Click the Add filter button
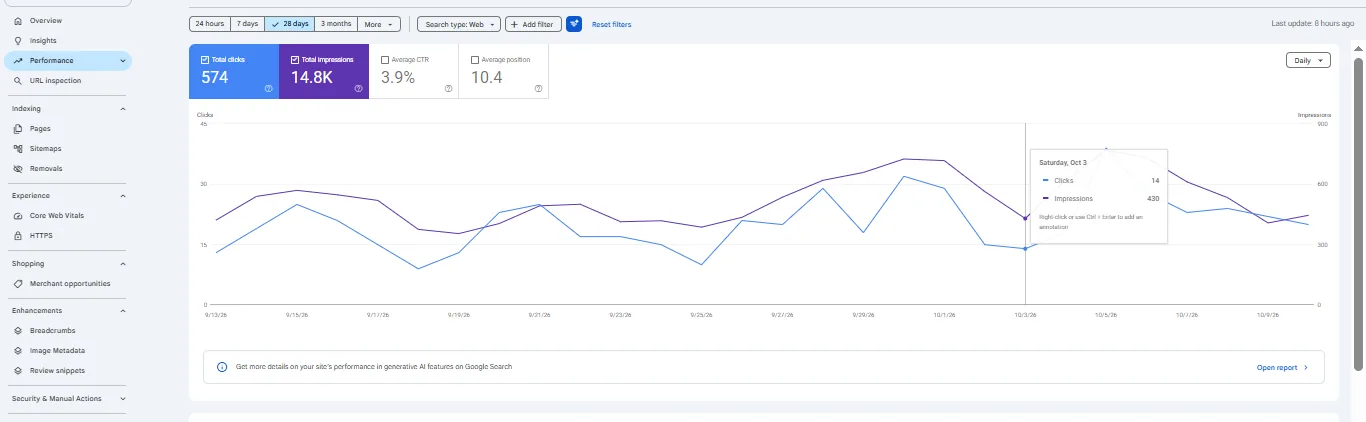 [533, 24]
